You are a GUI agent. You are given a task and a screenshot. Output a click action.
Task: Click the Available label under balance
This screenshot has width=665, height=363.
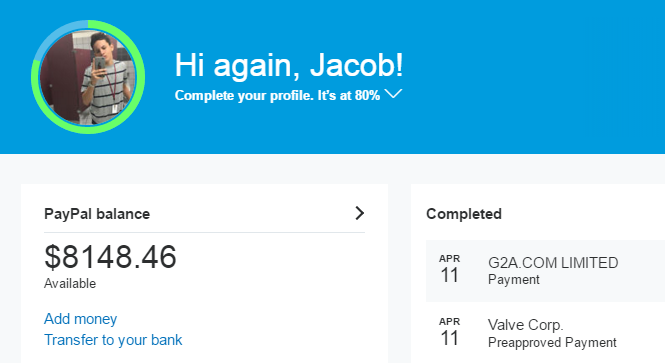(x=70, y=283)
